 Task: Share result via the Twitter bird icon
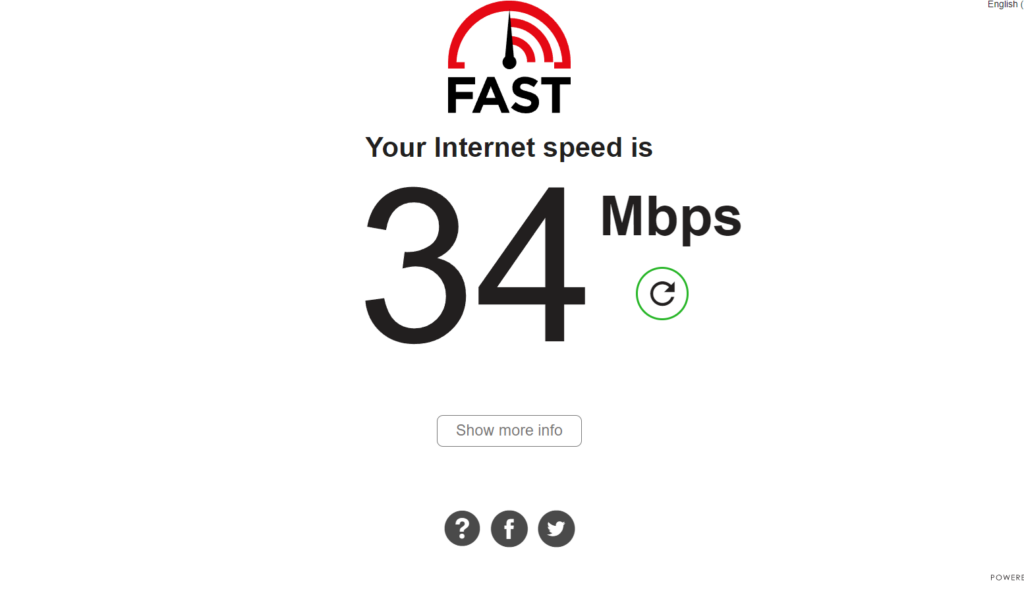point(556,528)
